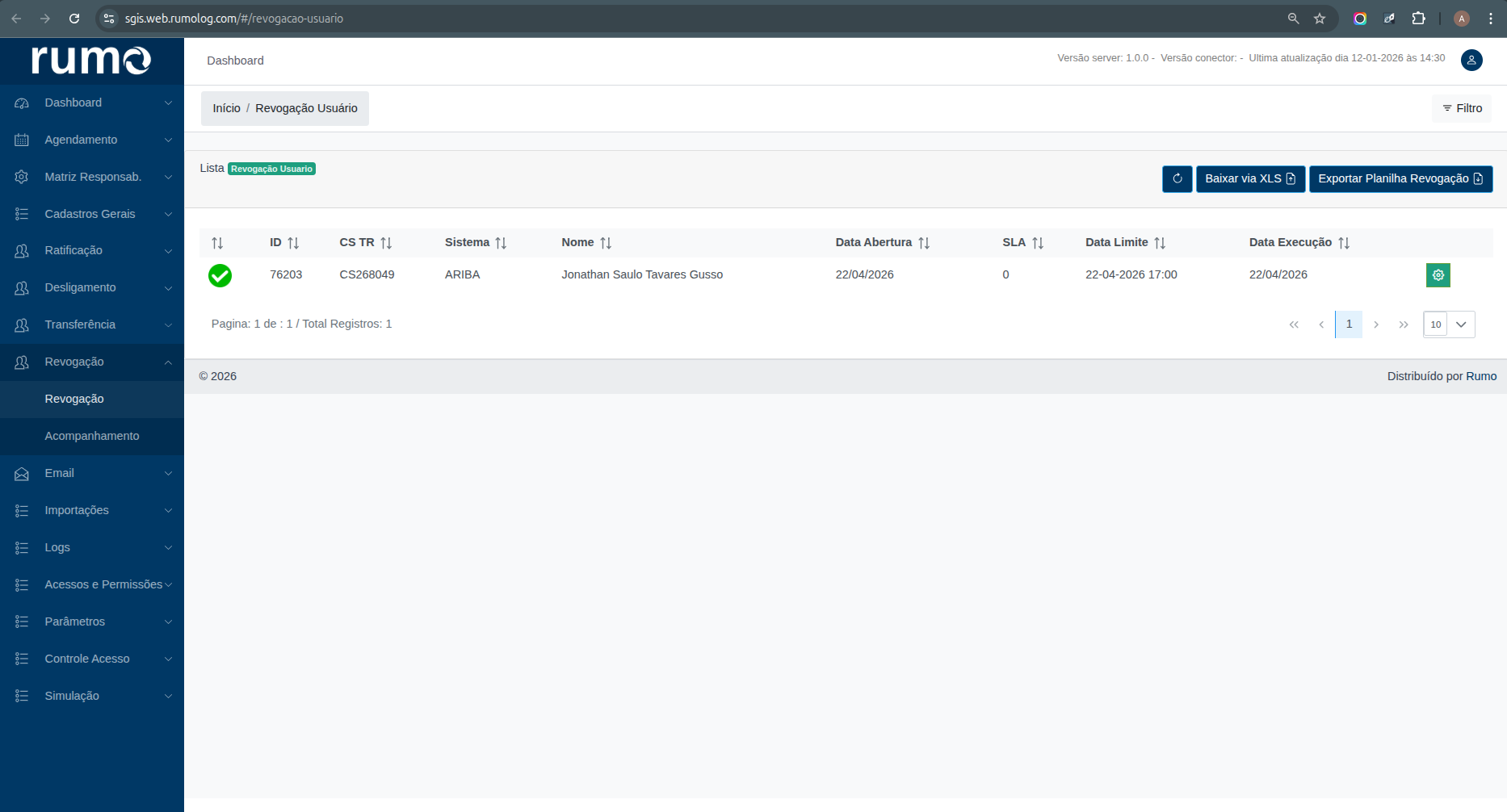The width and height of the screenshot is (1507, 812).
Task: Click the Importações list icon
Action: (x=22, y=511)
